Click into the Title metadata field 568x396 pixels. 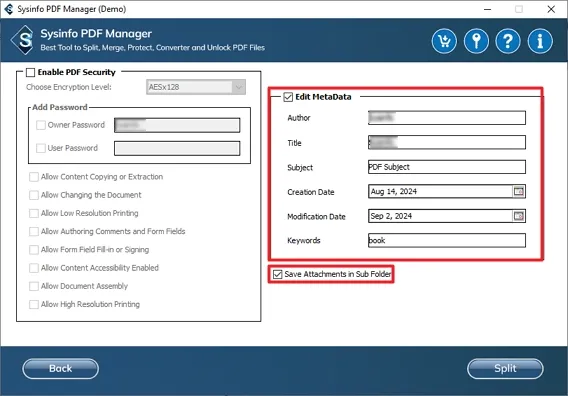[447, 142]
